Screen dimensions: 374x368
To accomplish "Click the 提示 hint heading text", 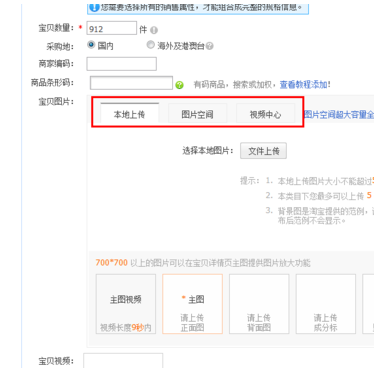I will 249,181.
